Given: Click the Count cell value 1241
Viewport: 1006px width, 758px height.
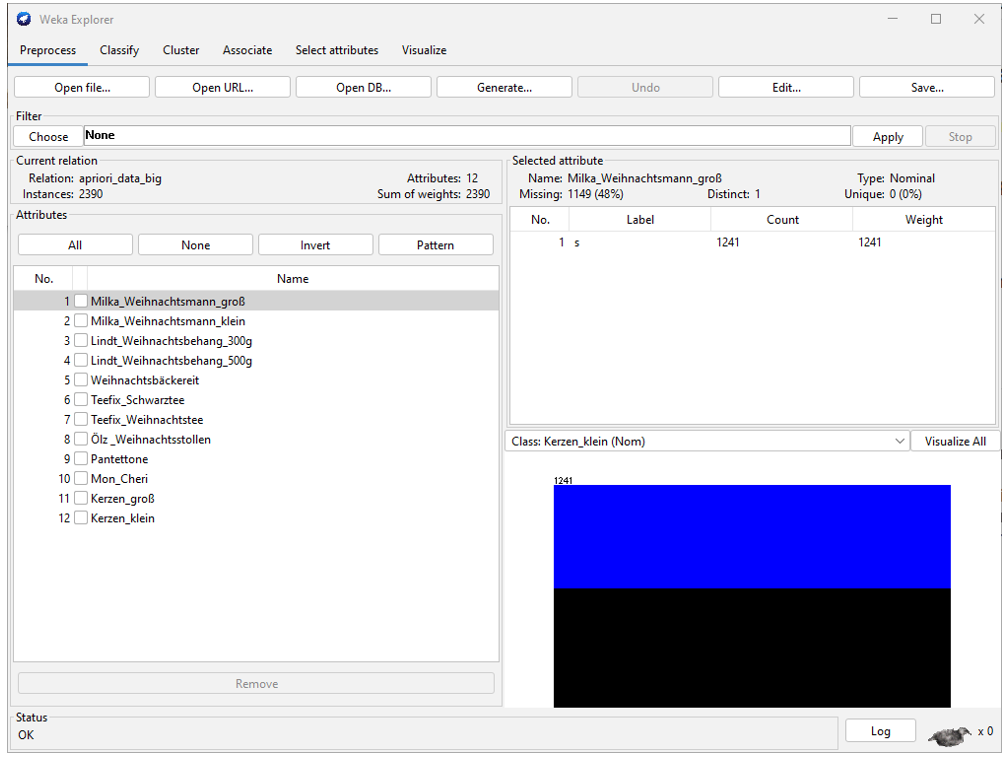Looking at the screenshot, I should click(728, 242).
